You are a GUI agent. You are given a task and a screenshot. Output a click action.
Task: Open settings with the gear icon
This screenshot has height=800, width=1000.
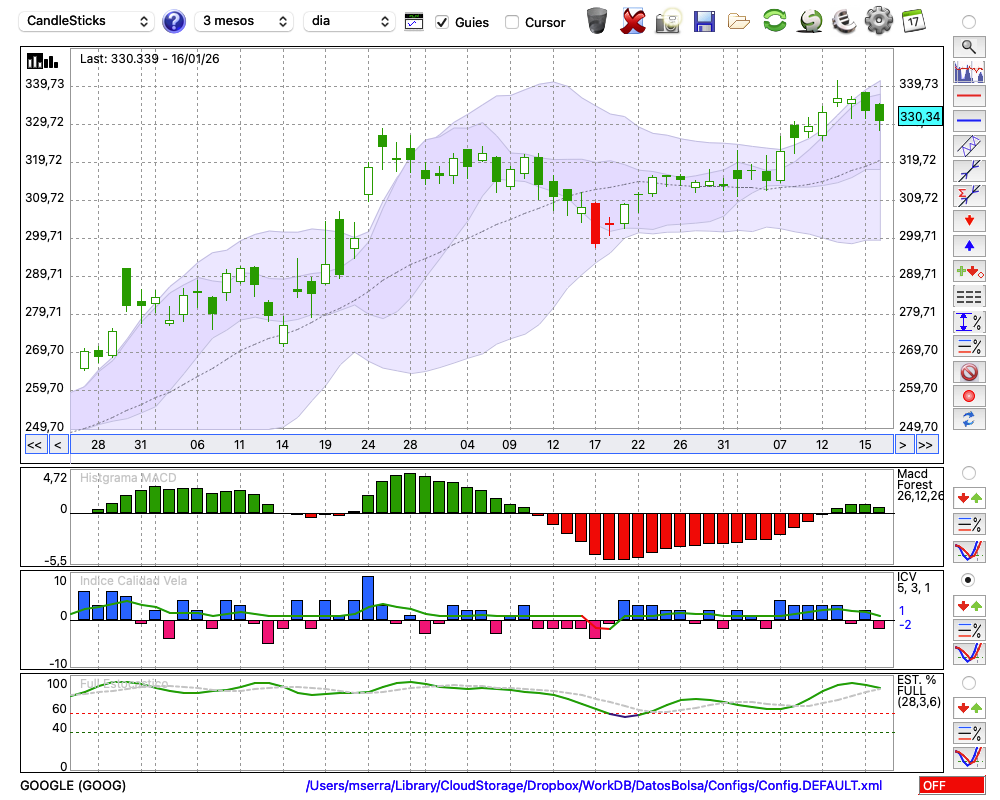pyautogui.click(x=878, y=20)
